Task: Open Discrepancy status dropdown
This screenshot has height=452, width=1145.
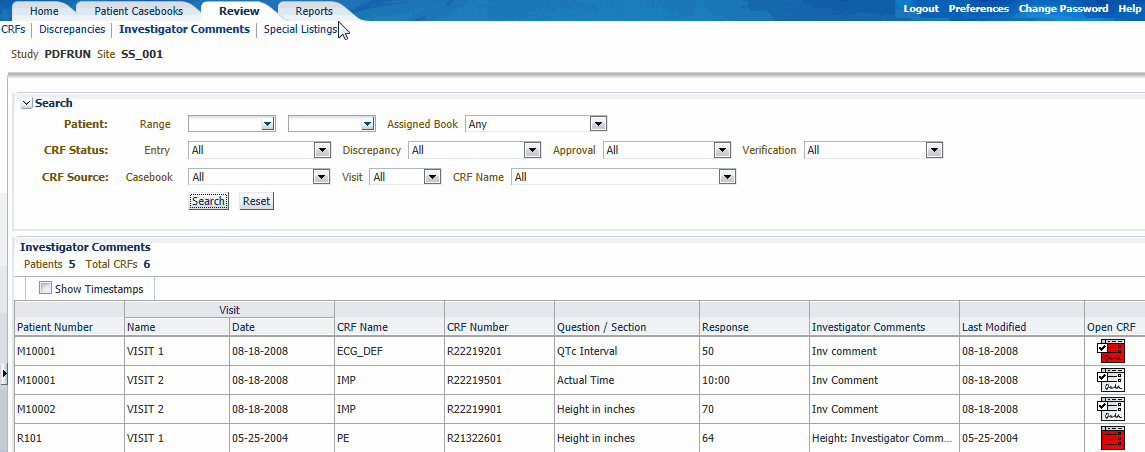Action: 532,150
